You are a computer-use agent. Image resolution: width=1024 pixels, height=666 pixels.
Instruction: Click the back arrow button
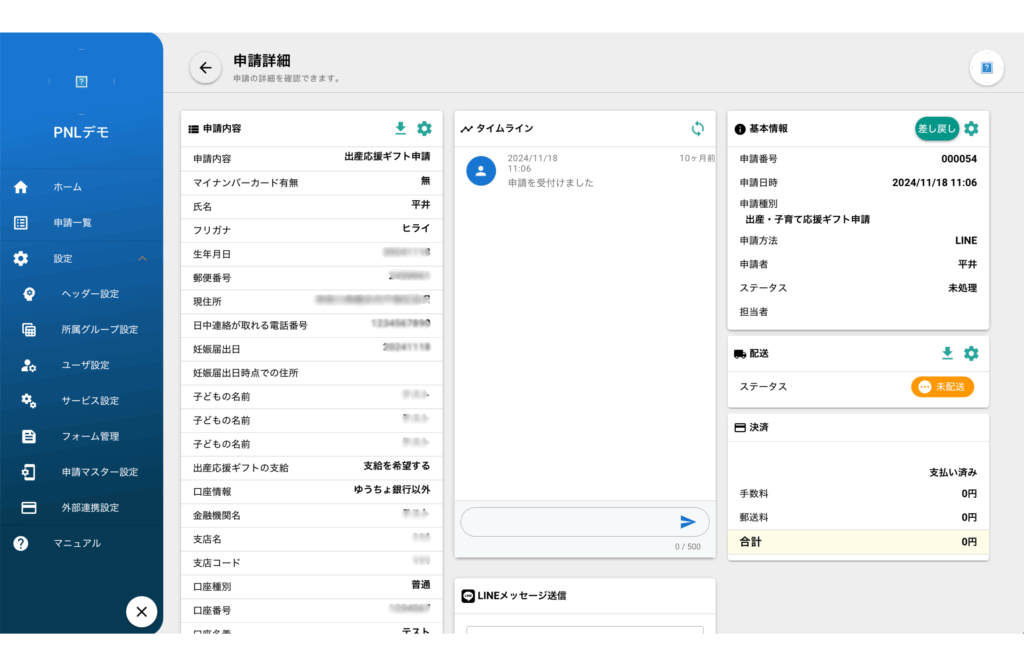coord(205,68)
